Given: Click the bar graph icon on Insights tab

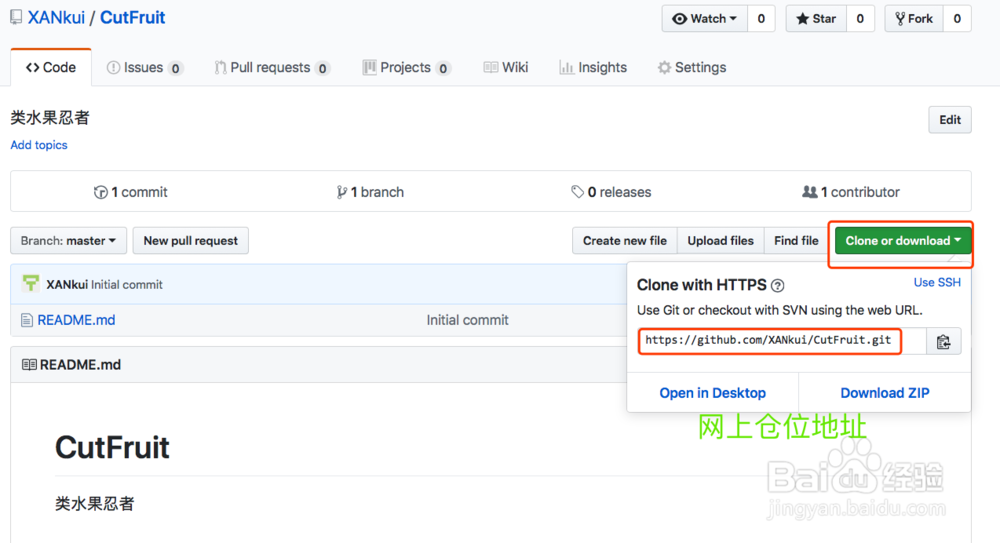Looking at the screenshot, I should coord(566,68).
